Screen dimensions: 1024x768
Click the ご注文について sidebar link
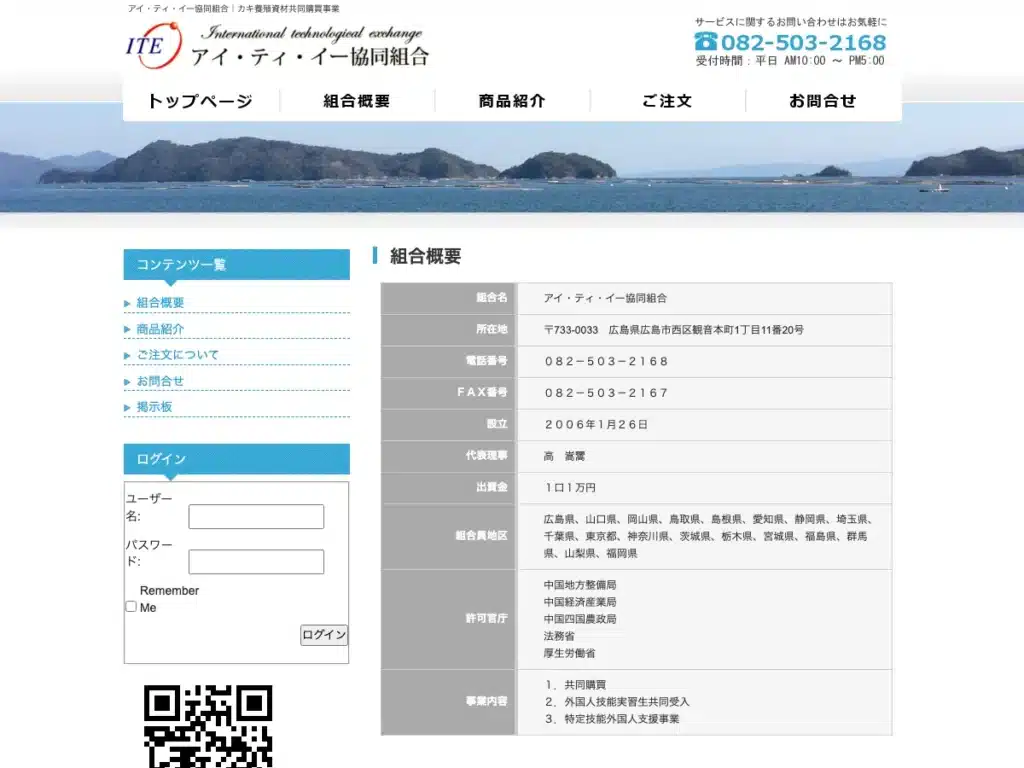click(x=178, y=355)
